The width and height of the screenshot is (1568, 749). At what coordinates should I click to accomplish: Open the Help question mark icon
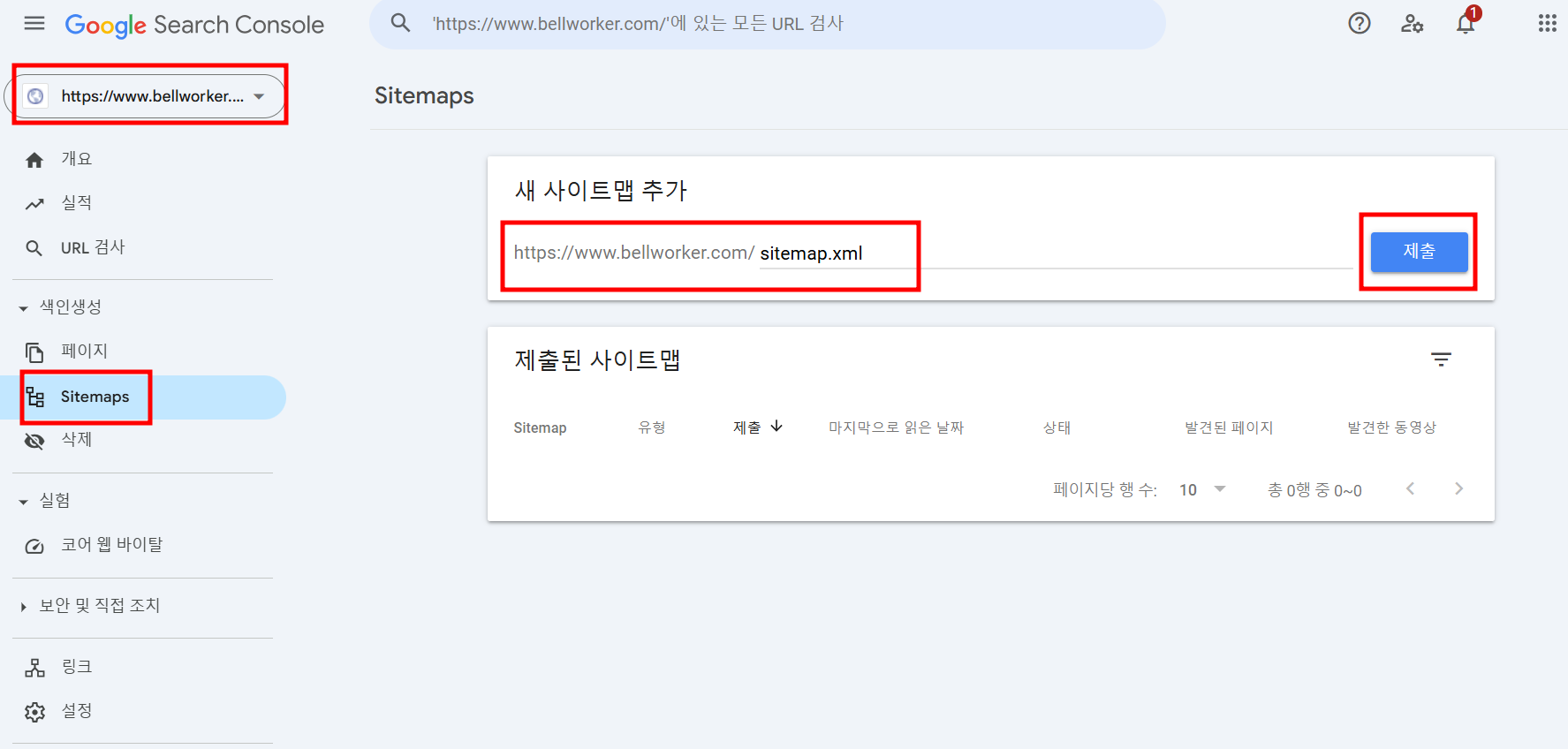tap(1360, 24)
